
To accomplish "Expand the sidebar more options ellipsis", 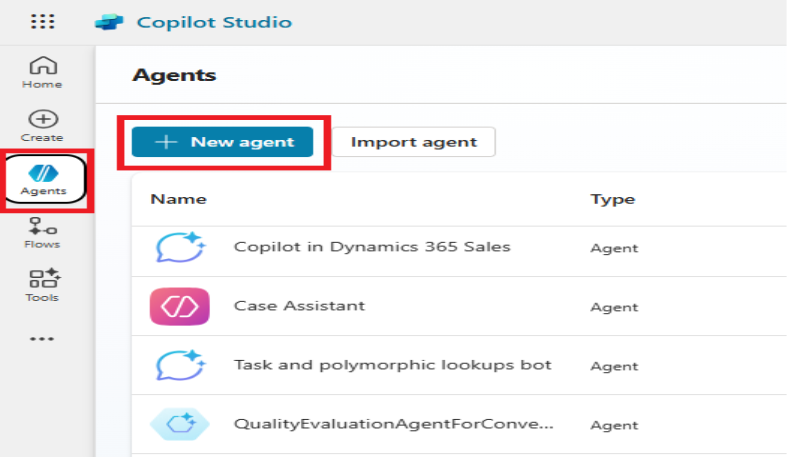I will click(x=42, y=339).
